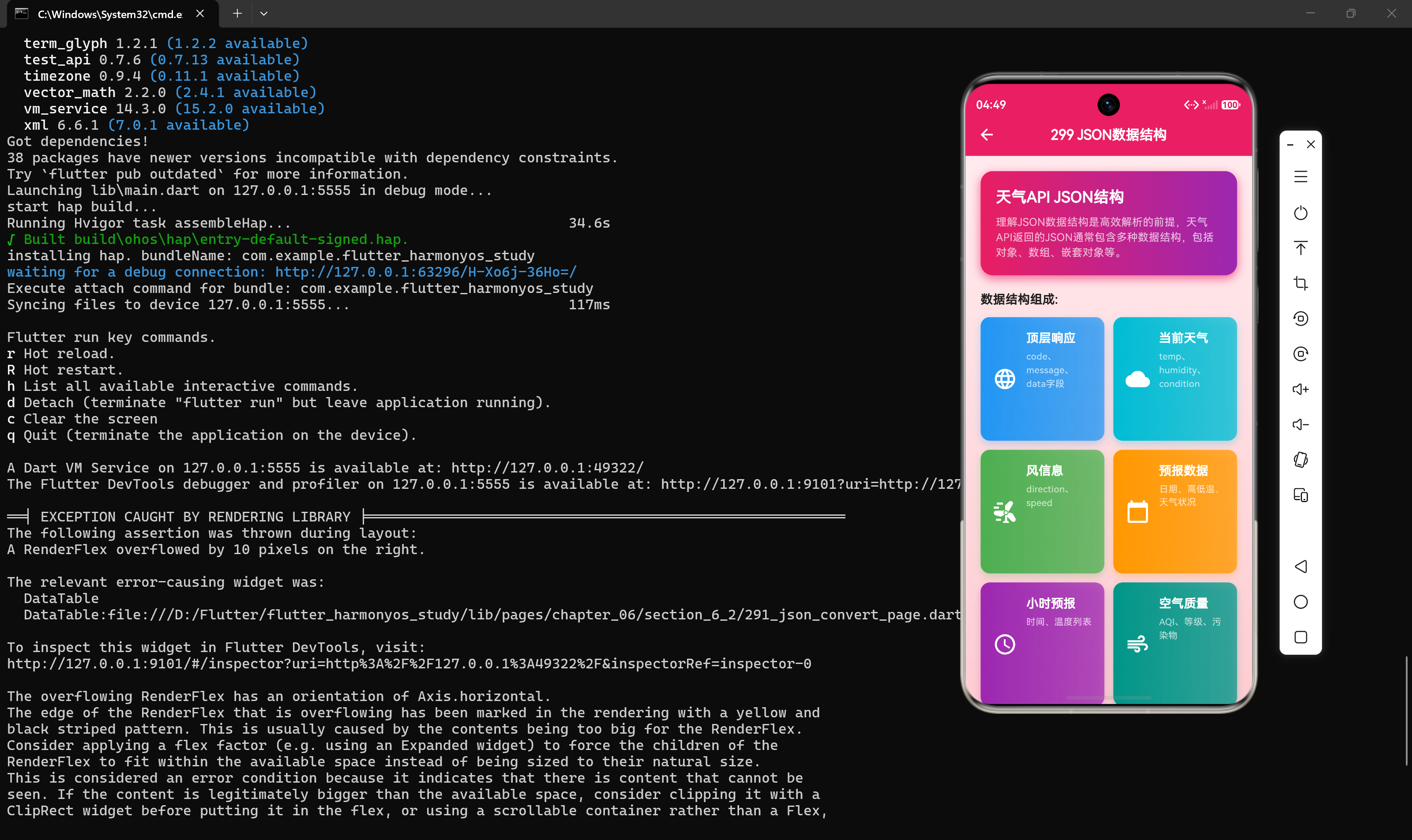Expand the terminal new-tab profile dropdown

tap(264, 14)
